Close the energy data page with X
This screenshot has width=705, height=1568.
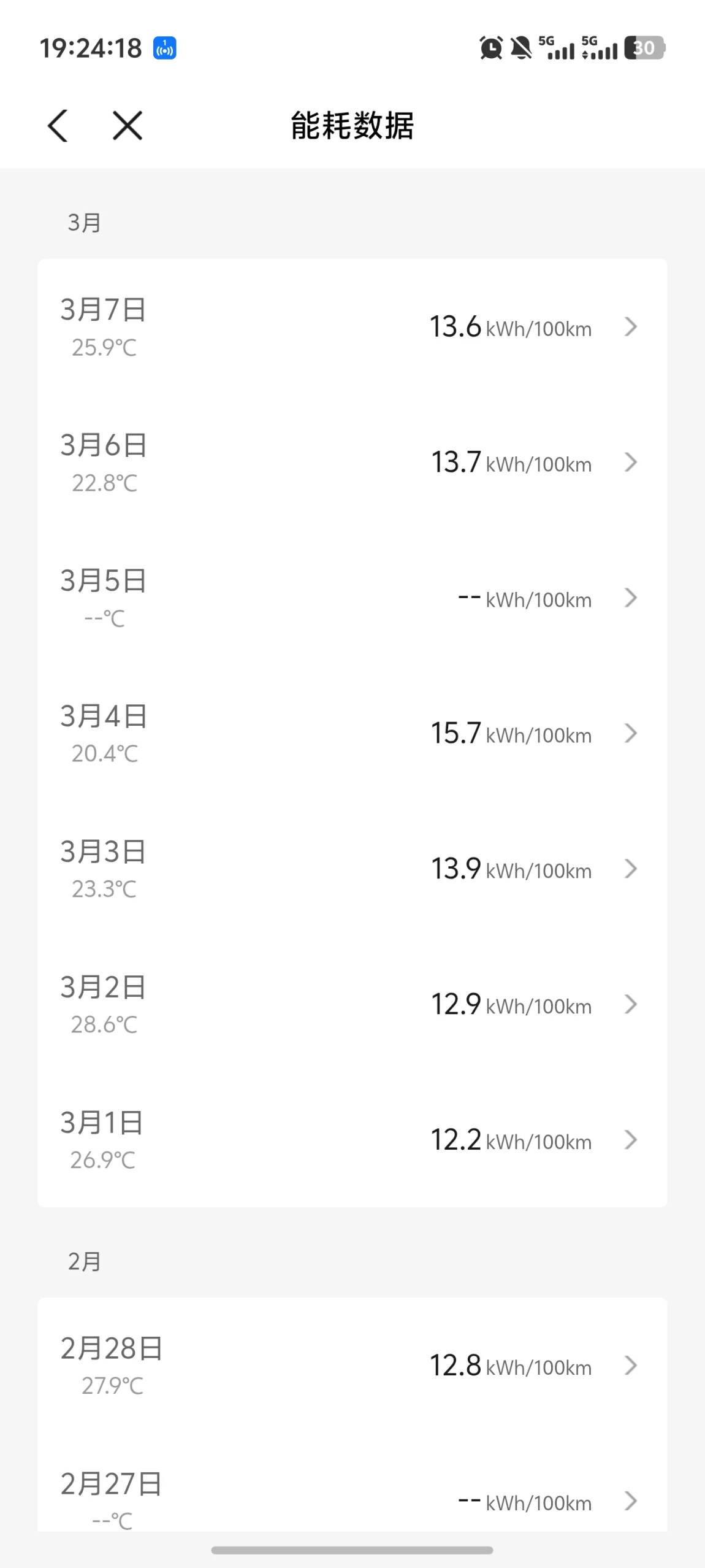click(128, 126)
